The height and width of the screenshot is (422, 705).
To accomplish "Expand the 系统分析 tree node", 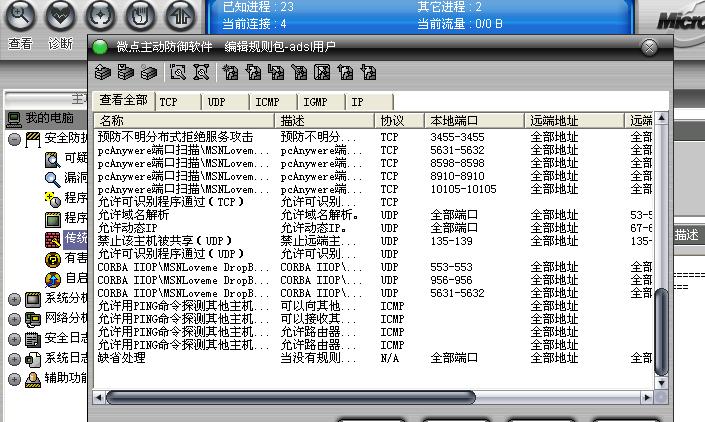I will (x=14, y=299).
